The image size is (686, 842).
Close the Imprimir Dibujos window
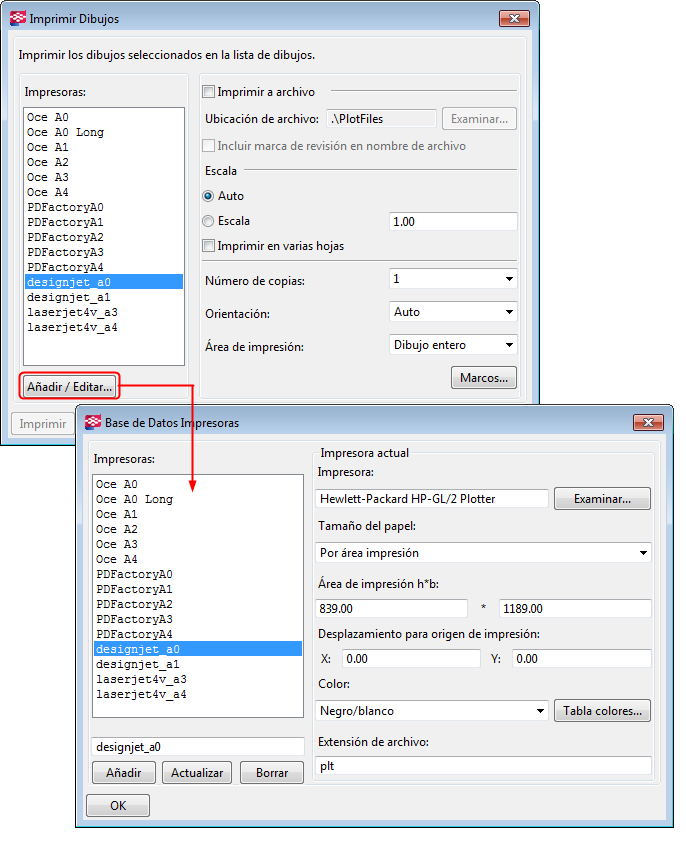(514, 18)
